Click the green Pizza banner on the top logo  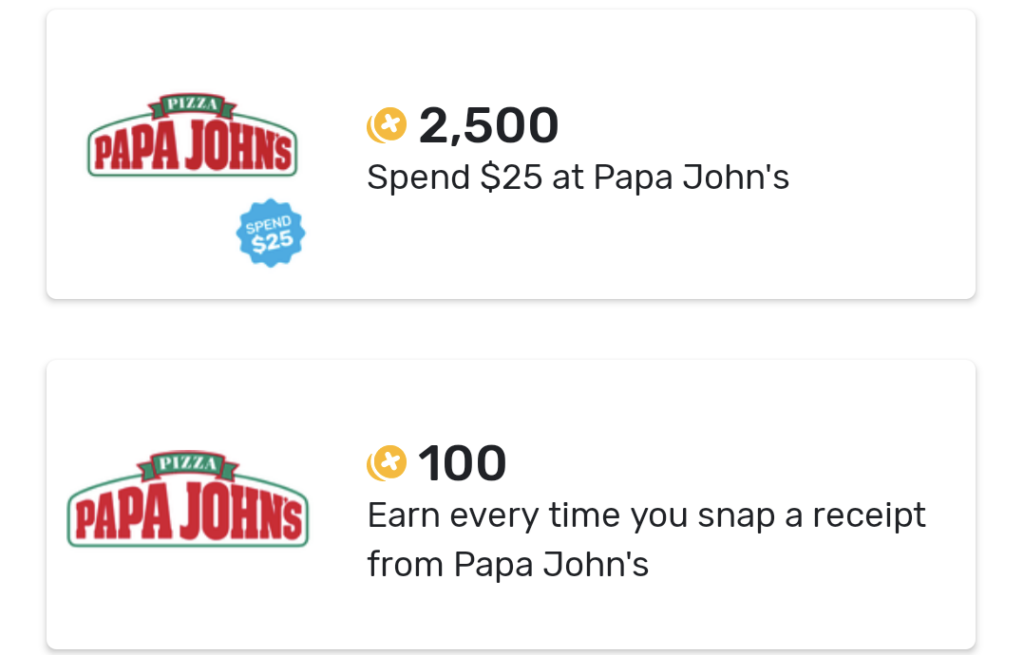tap(192, 105)
